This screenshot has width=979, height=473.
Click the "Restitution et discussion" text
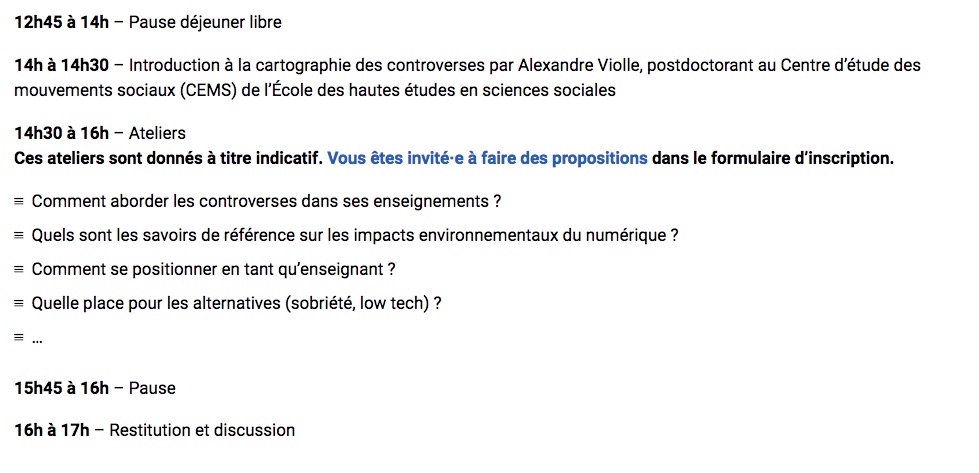202,431
